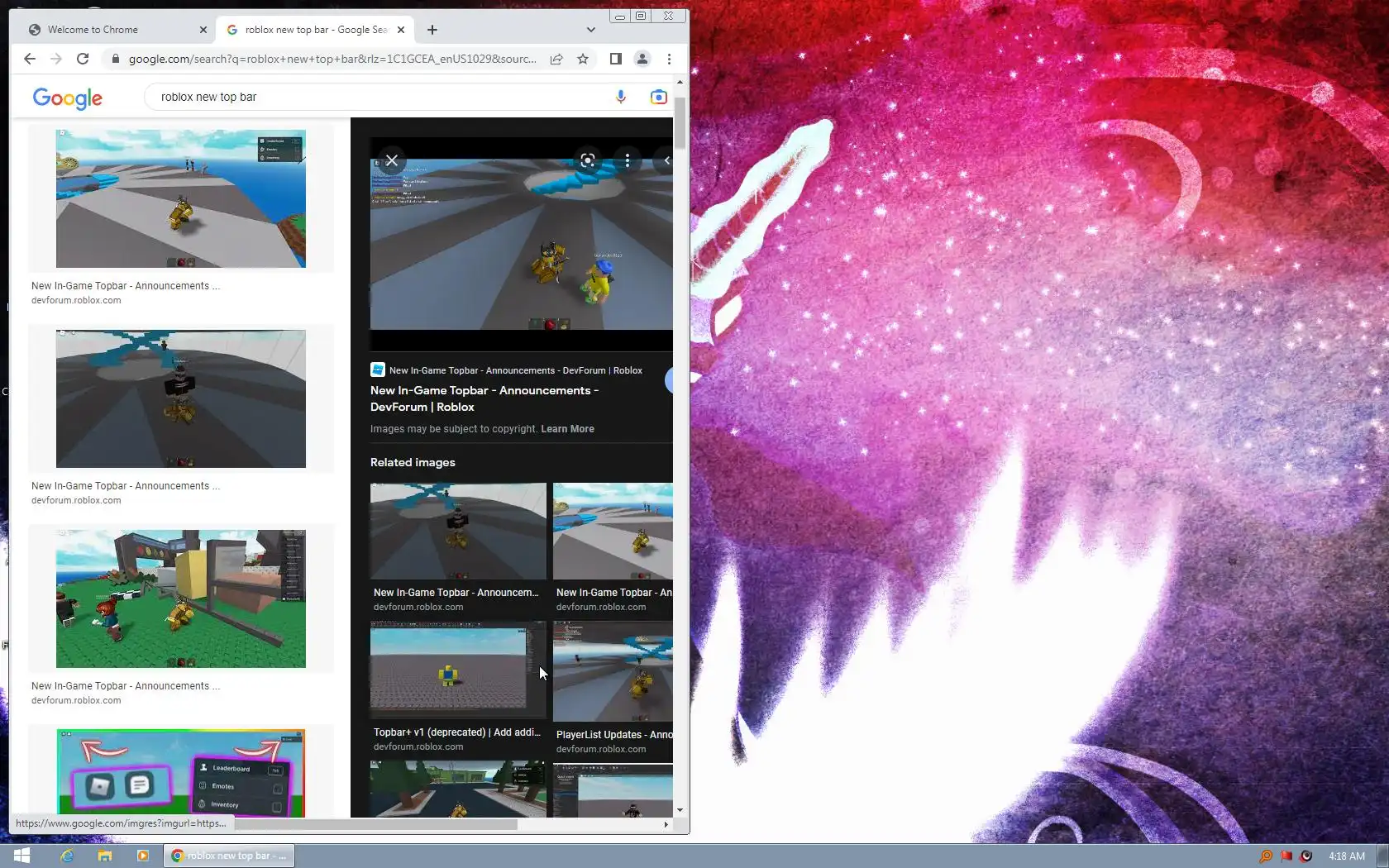Open the first Topbar result with the flying character
1389x868 pixels.
click(181, 198)
